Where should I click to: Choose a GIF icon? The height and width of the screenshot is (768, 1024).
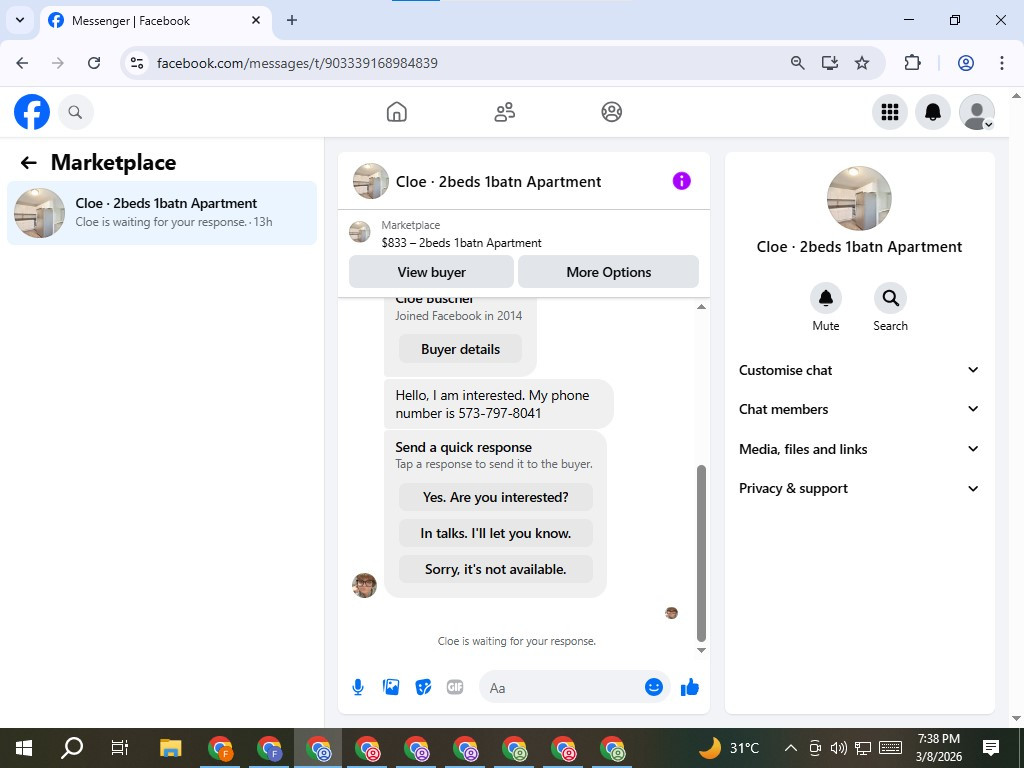[455, 687]
